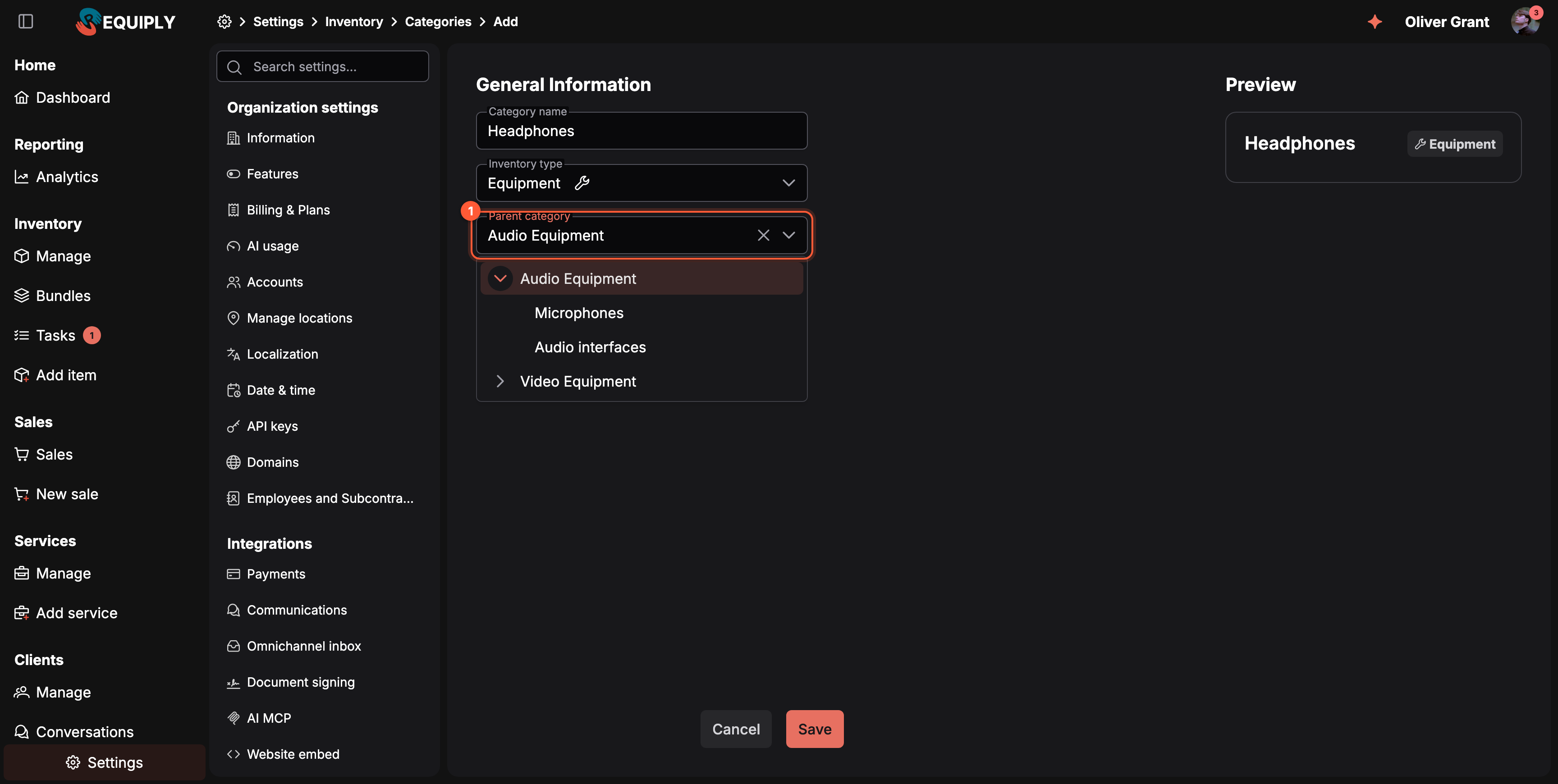This screenshot has width=1558, height=784.
Task: Open Document signing integration
Action: 291,683
